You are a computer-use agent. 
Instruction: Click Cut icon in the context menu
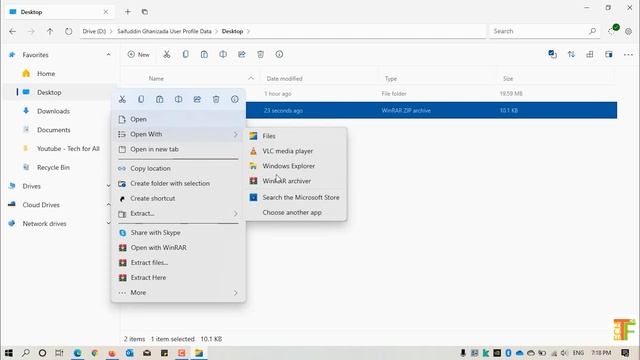pyautogui.click(x=122, y=99)
